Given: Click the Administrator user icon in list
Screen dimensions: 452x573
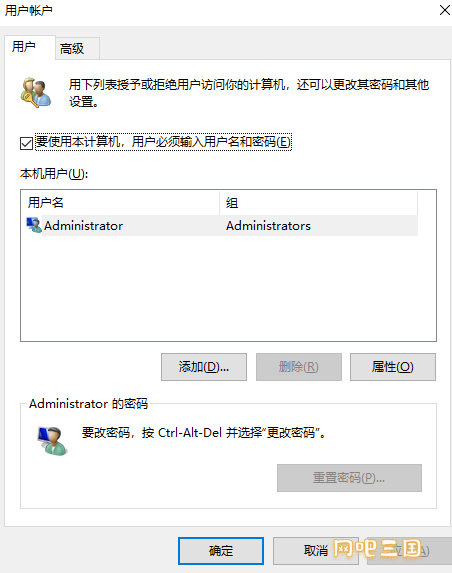Looking at the screenshot, I should [x=34, y=225].
